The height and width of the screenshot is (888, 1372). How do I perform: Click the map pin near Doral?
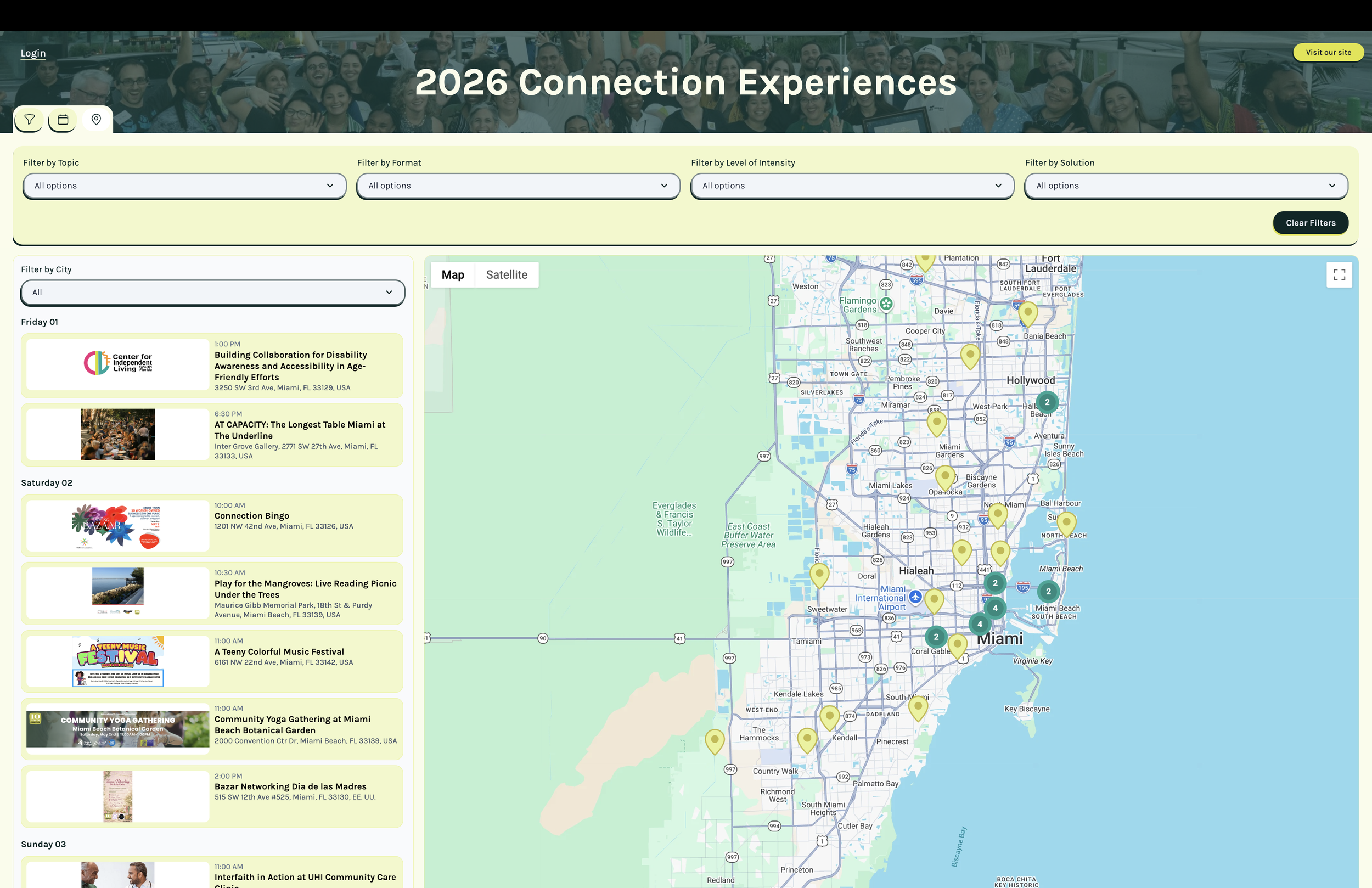(x=819, y=576)
